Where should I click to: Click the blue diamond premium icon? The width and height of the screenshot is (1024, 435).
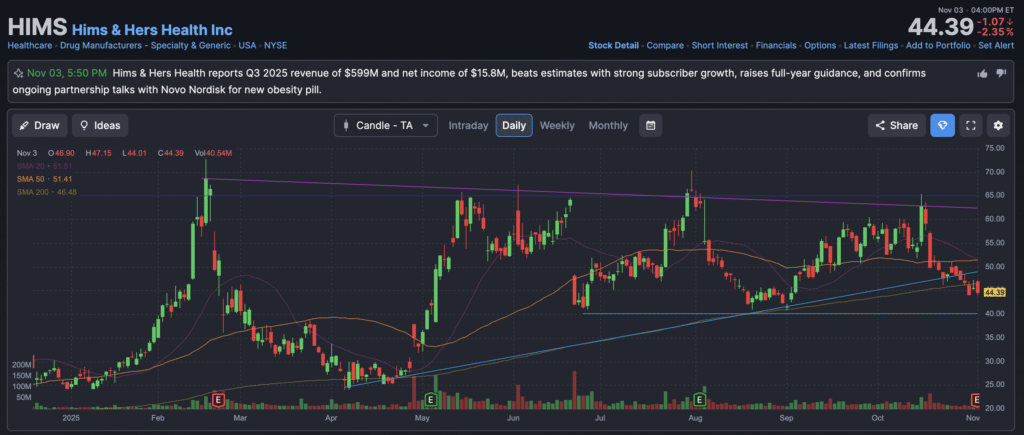click(942, 125)
